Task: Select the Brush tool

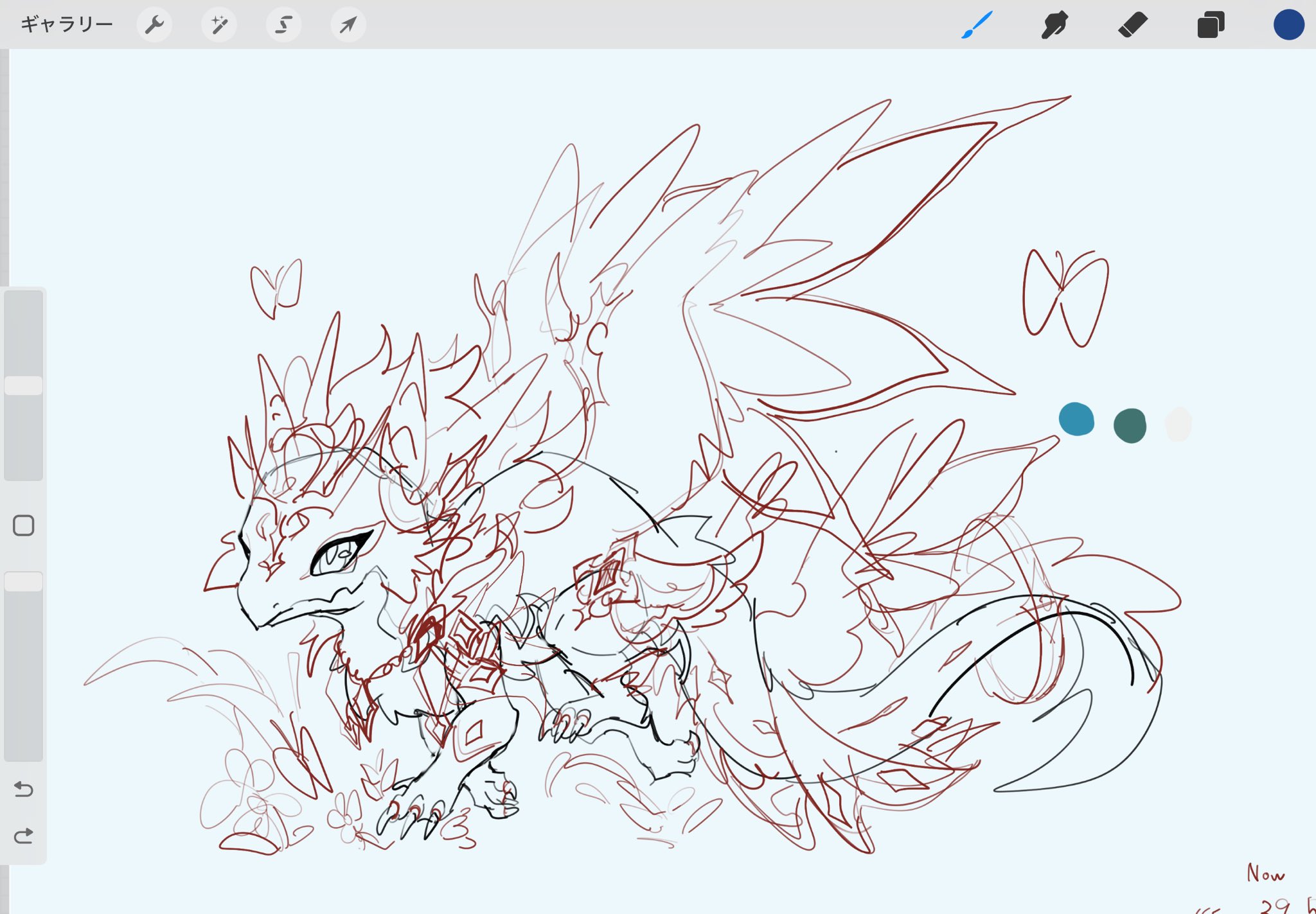Action: pos(977,25)
